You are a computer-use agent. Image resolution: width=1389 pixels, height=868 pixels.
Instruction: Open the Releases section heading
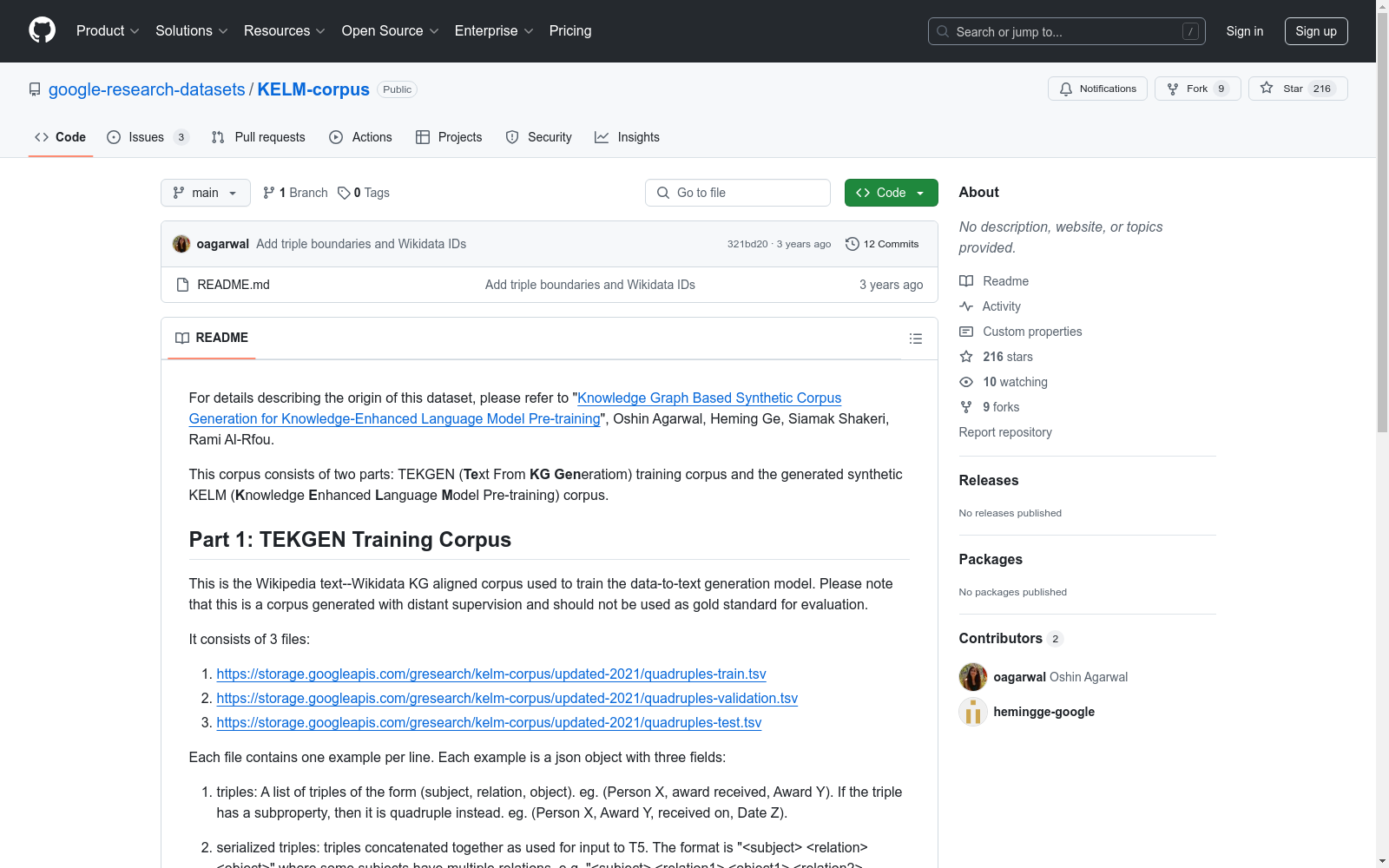click(x=989, y=481)
